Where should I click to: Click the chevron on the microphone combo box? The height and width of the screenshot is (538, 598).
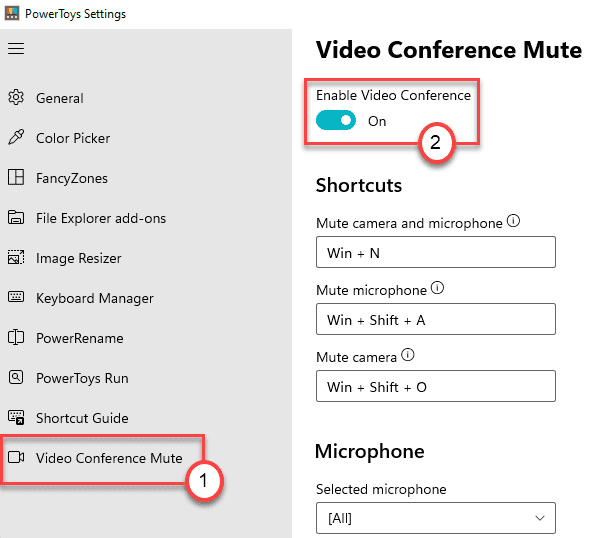[x=539, y=518]
